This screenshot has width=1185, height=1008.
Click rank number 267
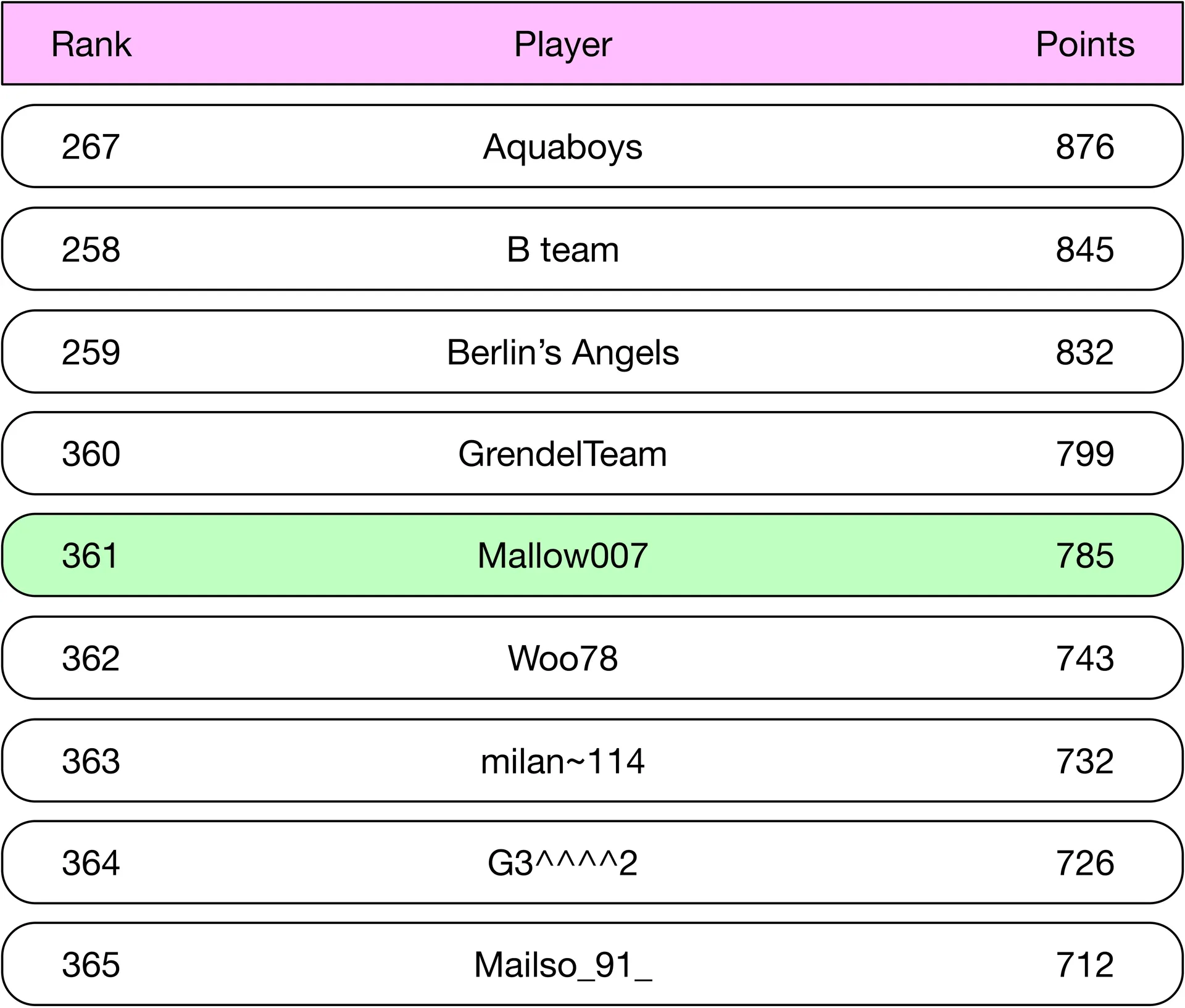coord(91,147)
